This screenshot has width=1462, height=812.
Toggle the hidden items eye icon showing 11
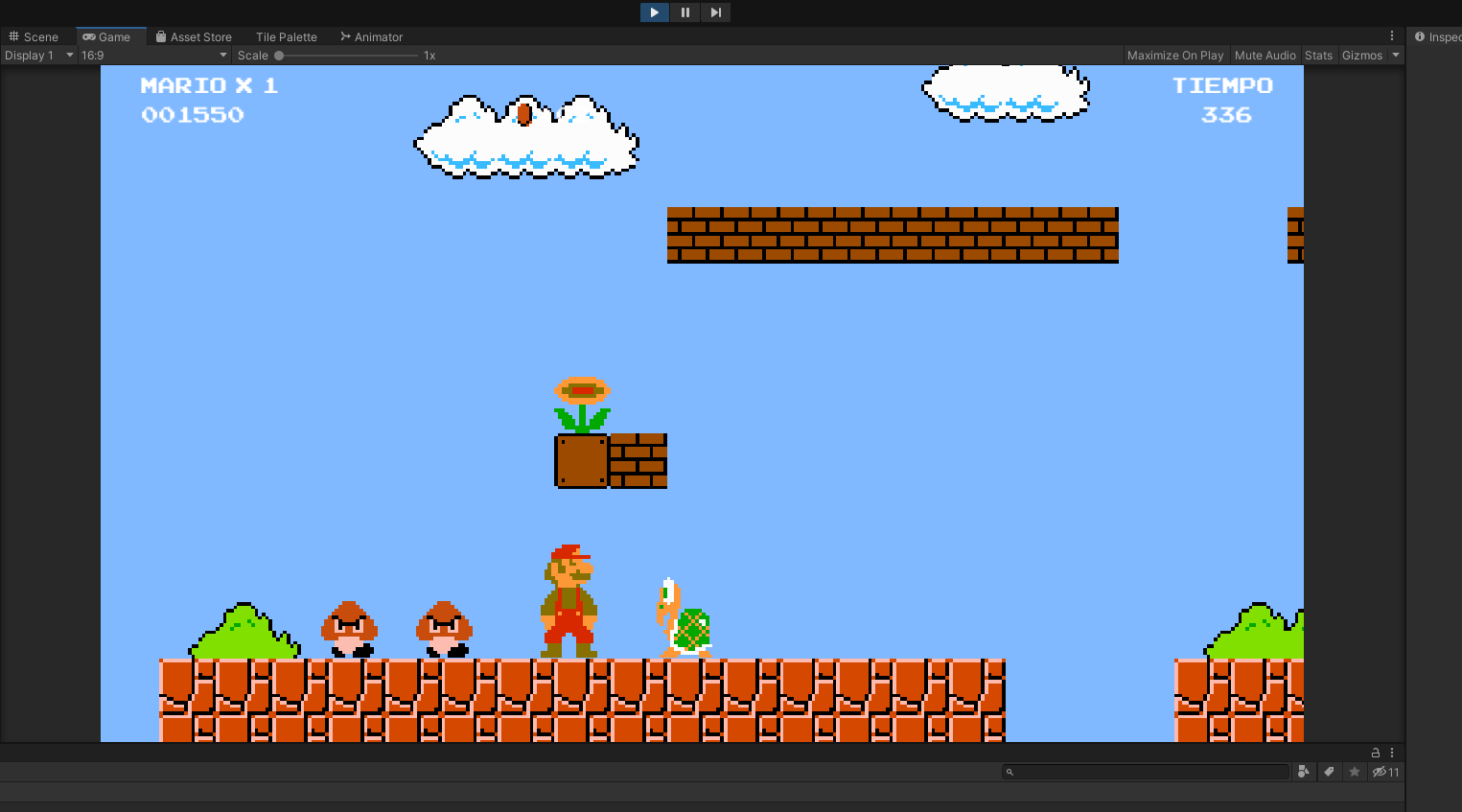click(1385, 772)
